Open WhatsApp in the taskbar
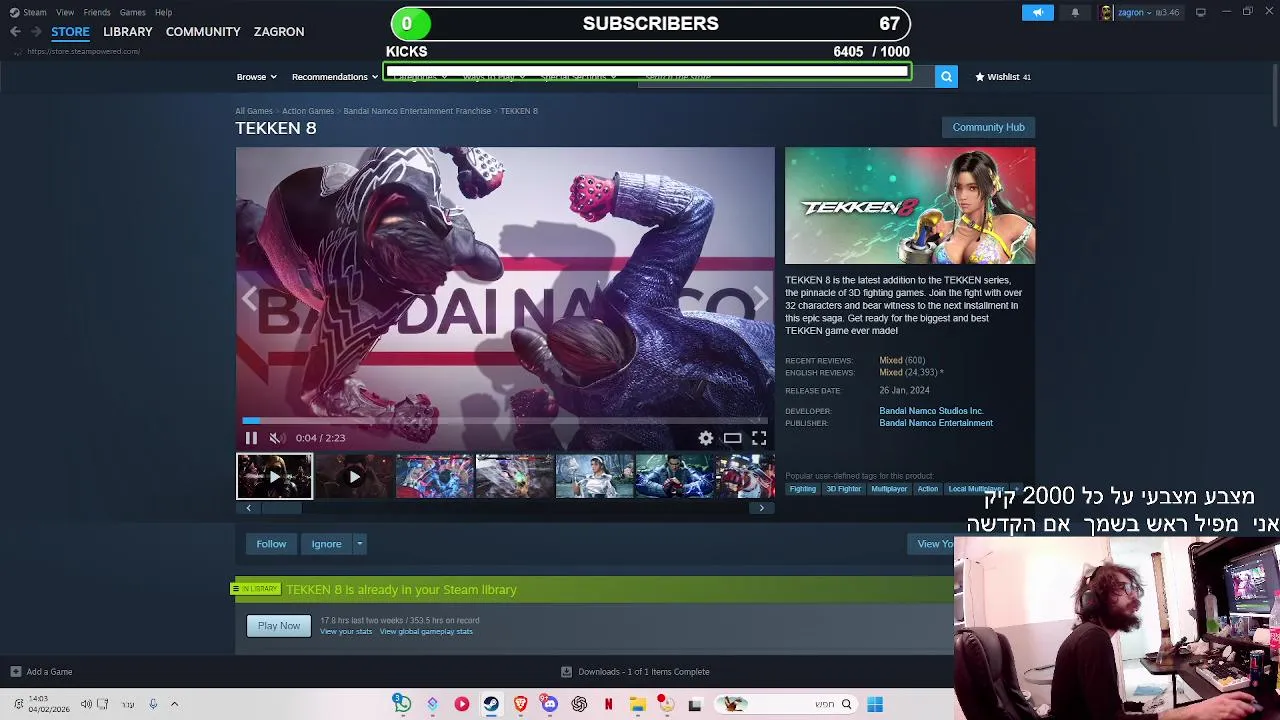The image size is (1280, 720). click(x=402, y=704)
